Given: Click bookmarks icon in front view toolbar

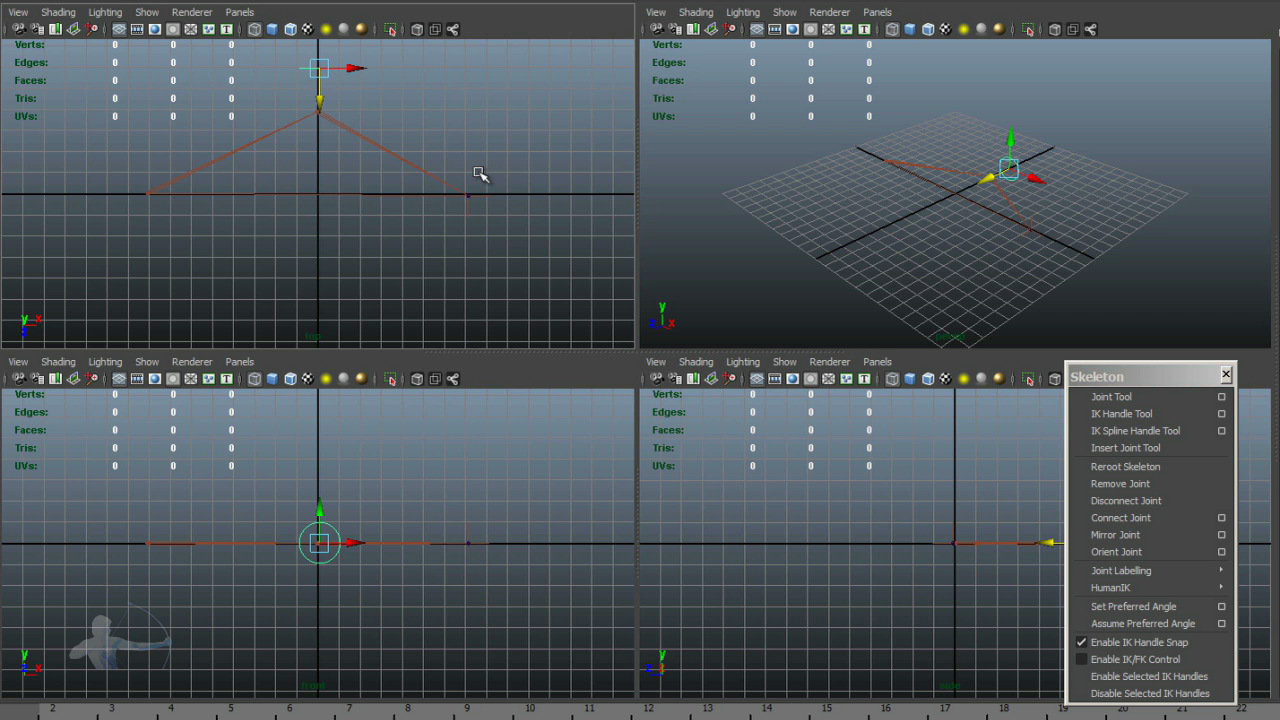Looking at the screenshot, I should (x=55, y=379).
